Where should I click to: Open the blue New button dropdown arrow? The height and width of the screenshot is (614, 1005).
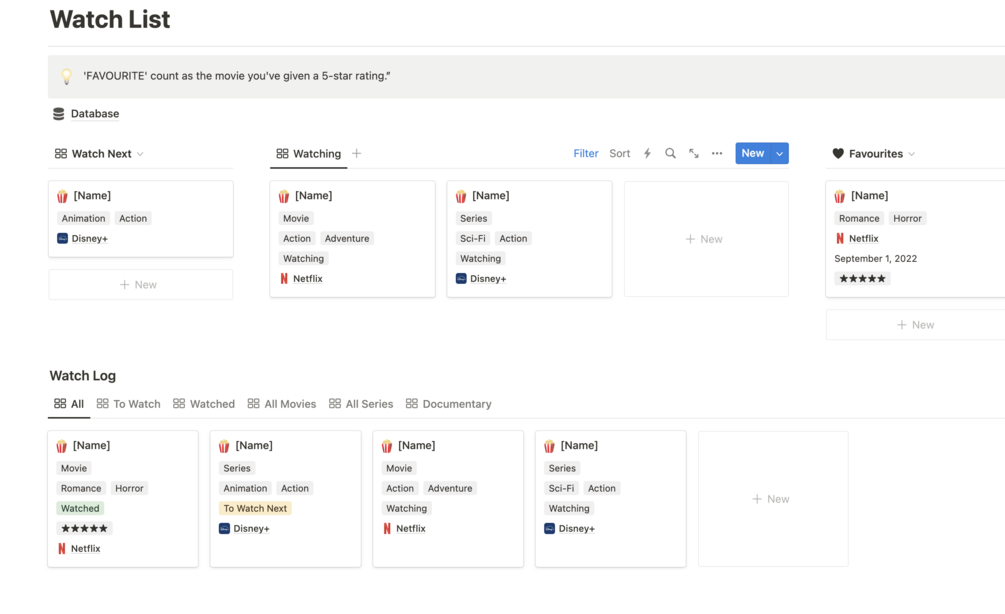(x=779, y=154)
